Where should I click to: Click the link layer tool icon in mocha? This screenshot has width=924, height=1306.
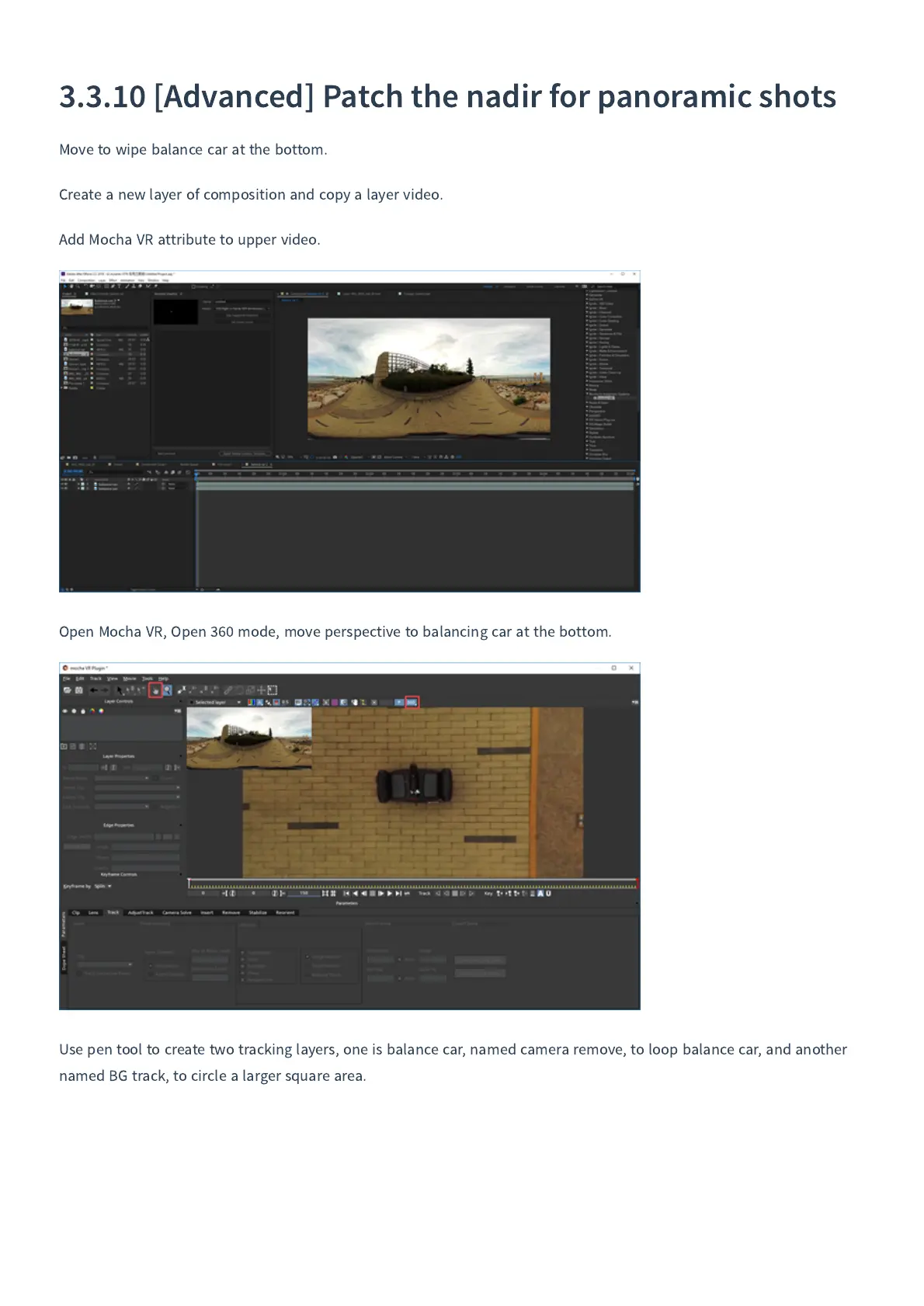[228, 690]
